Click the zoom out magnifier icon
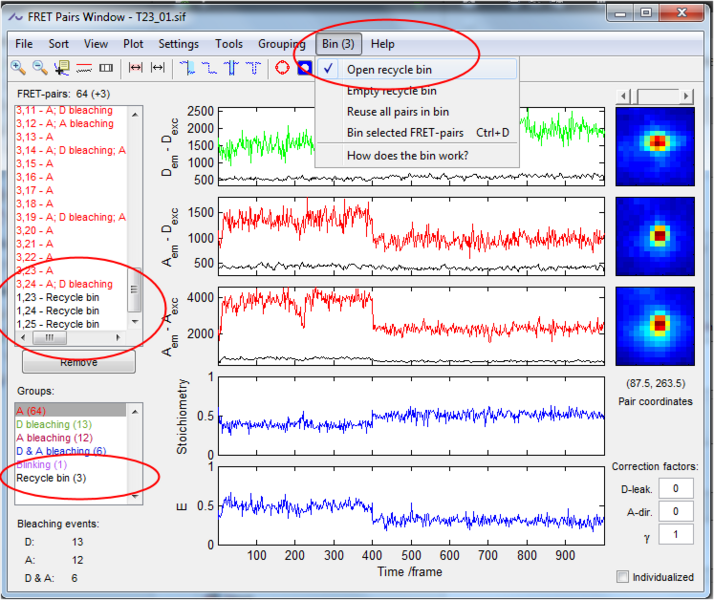714x600 pixels. (40, 68)
